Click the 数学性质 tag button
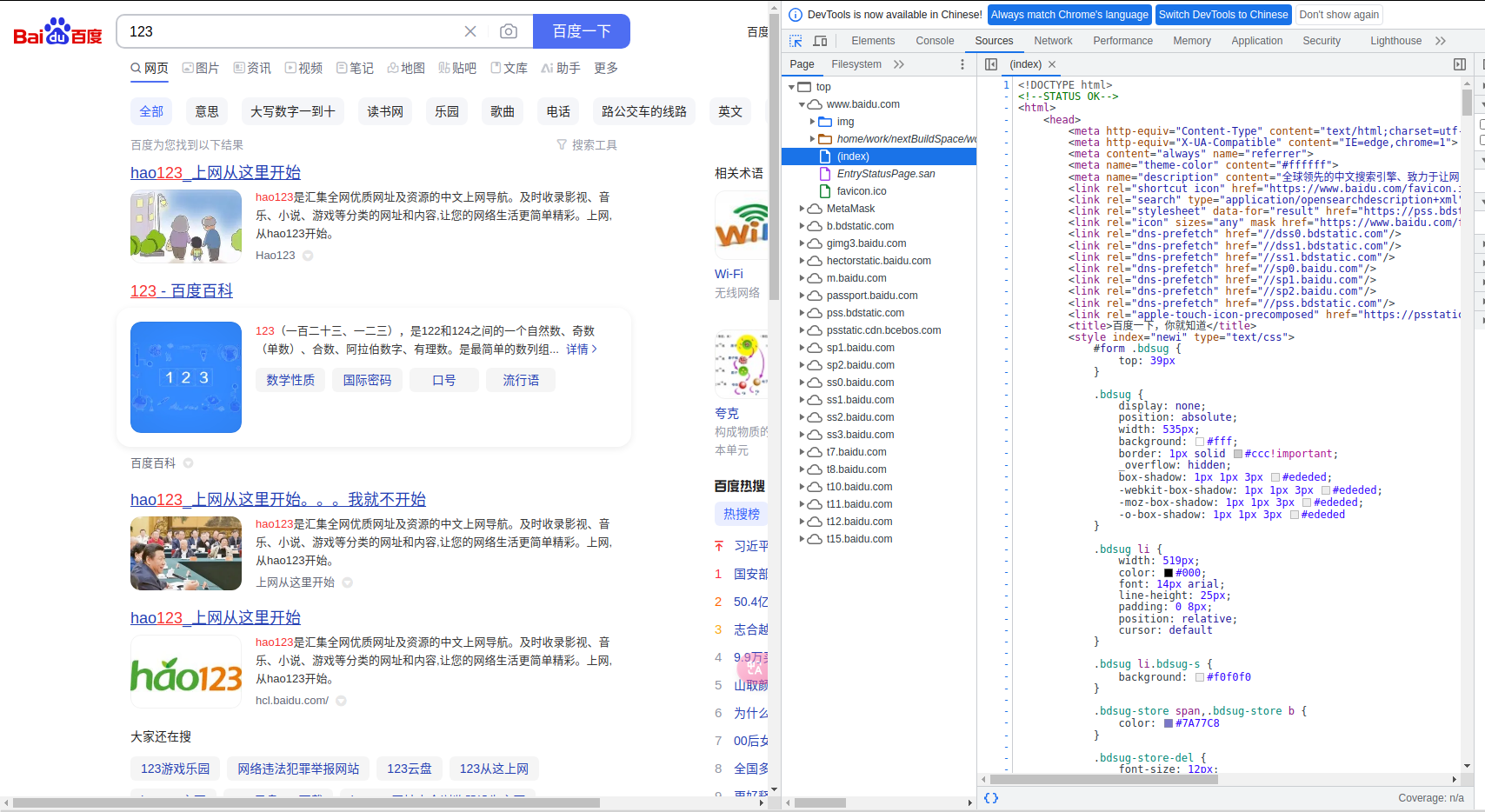1485x812 pixels. click(290, 380)
